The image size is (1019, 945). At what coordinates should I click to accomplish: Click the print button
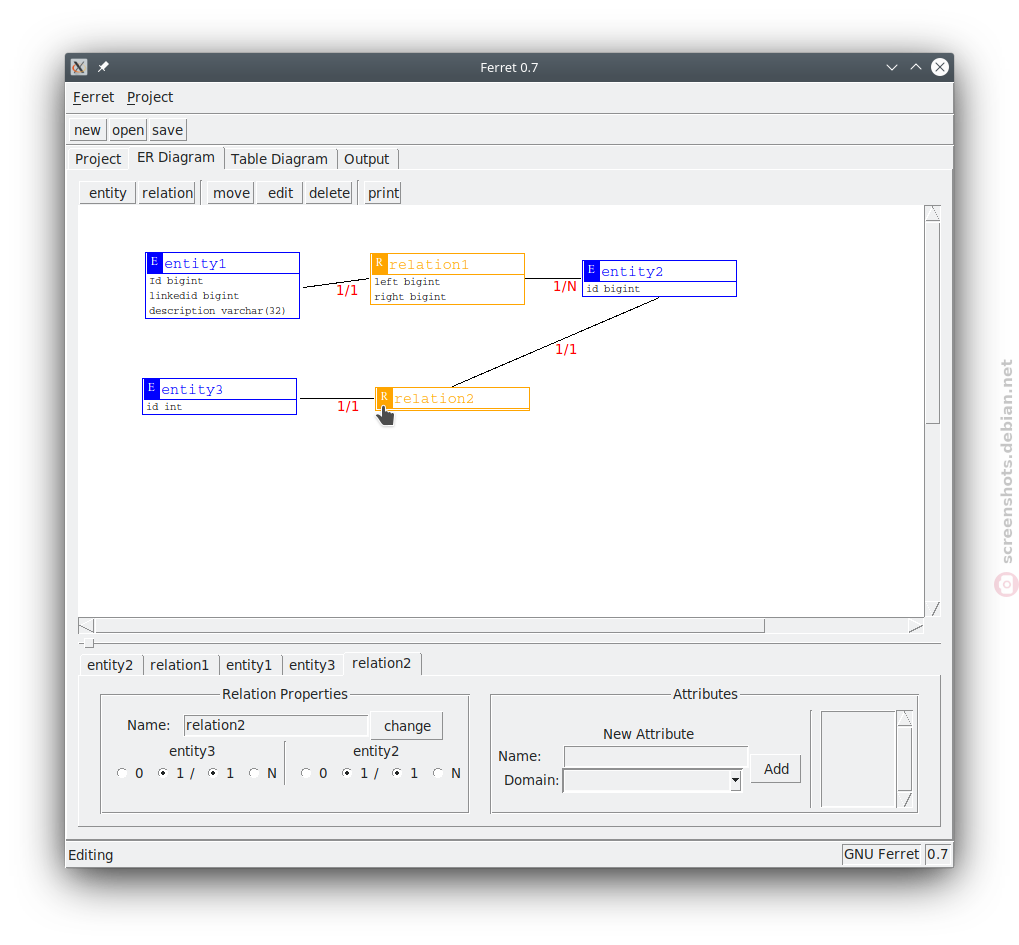click(383, 193)
